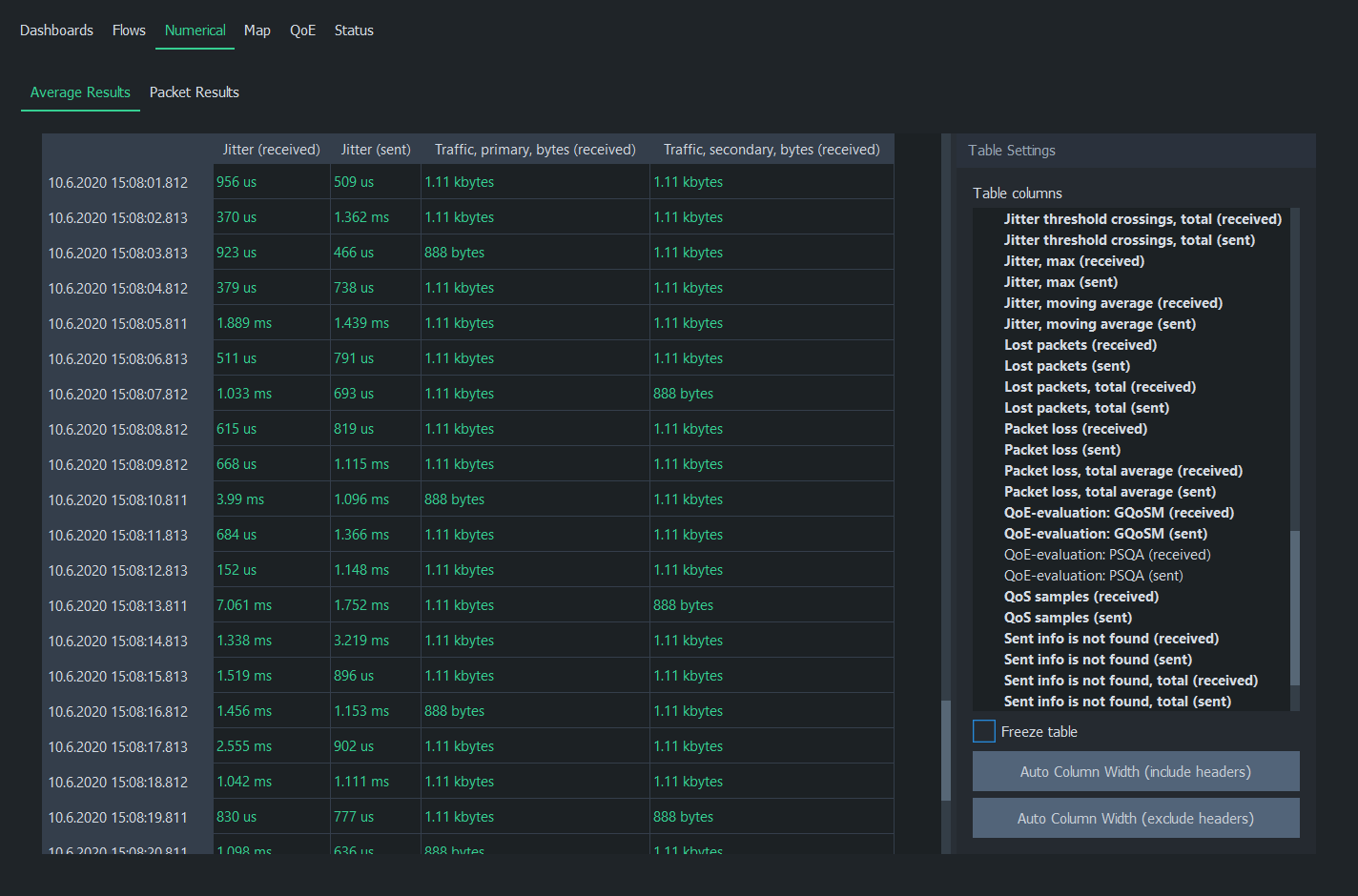Toggle Jitter threshold crossings, total (sent) column
The width and height of the screenshot is (1358, 896).
click(x=1129, y=240)
